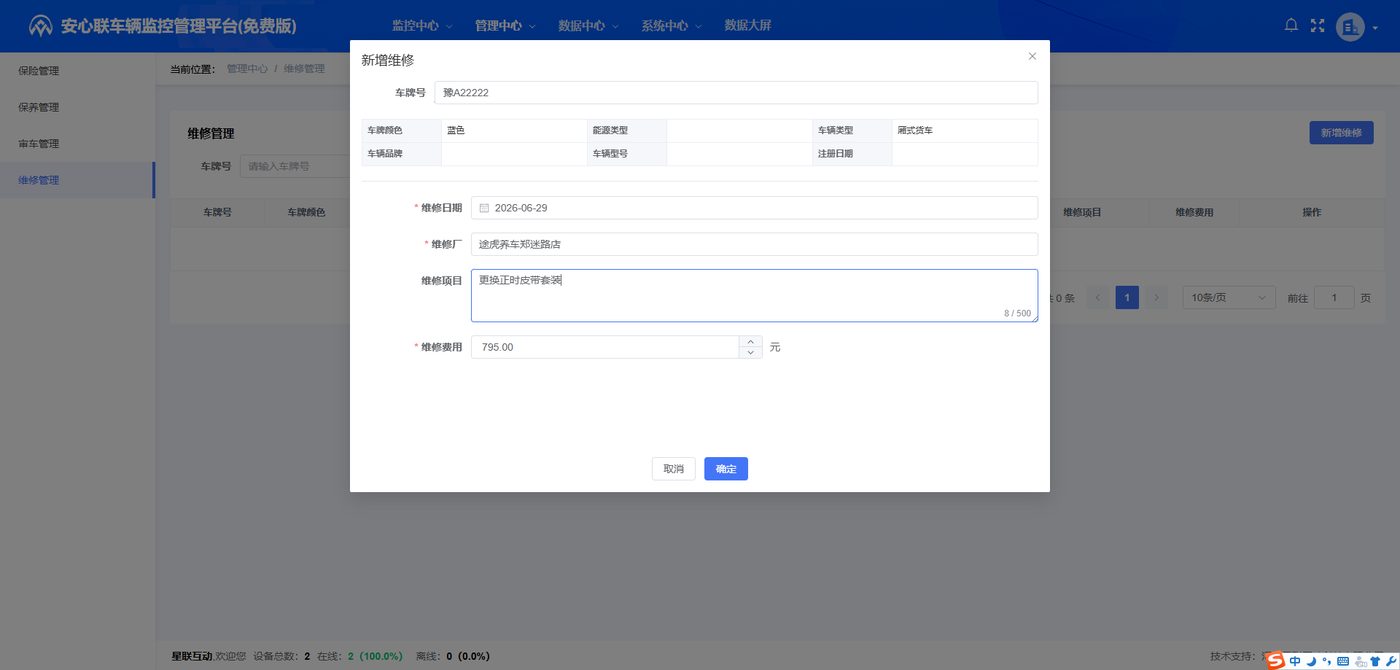Toggle Chinese input mode 中 icon
Viewport: 1400px width, 670px height.
pos(1295,661)
